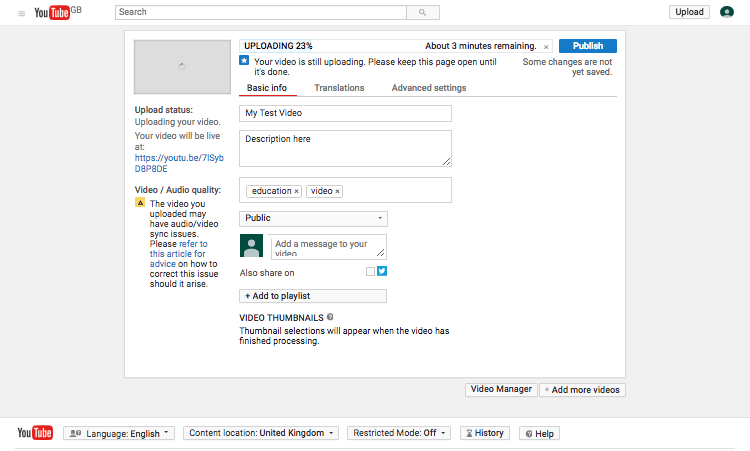This screenshot has width=750, height=451.
Task: Click the My Test Video title field
Action: 345,113
